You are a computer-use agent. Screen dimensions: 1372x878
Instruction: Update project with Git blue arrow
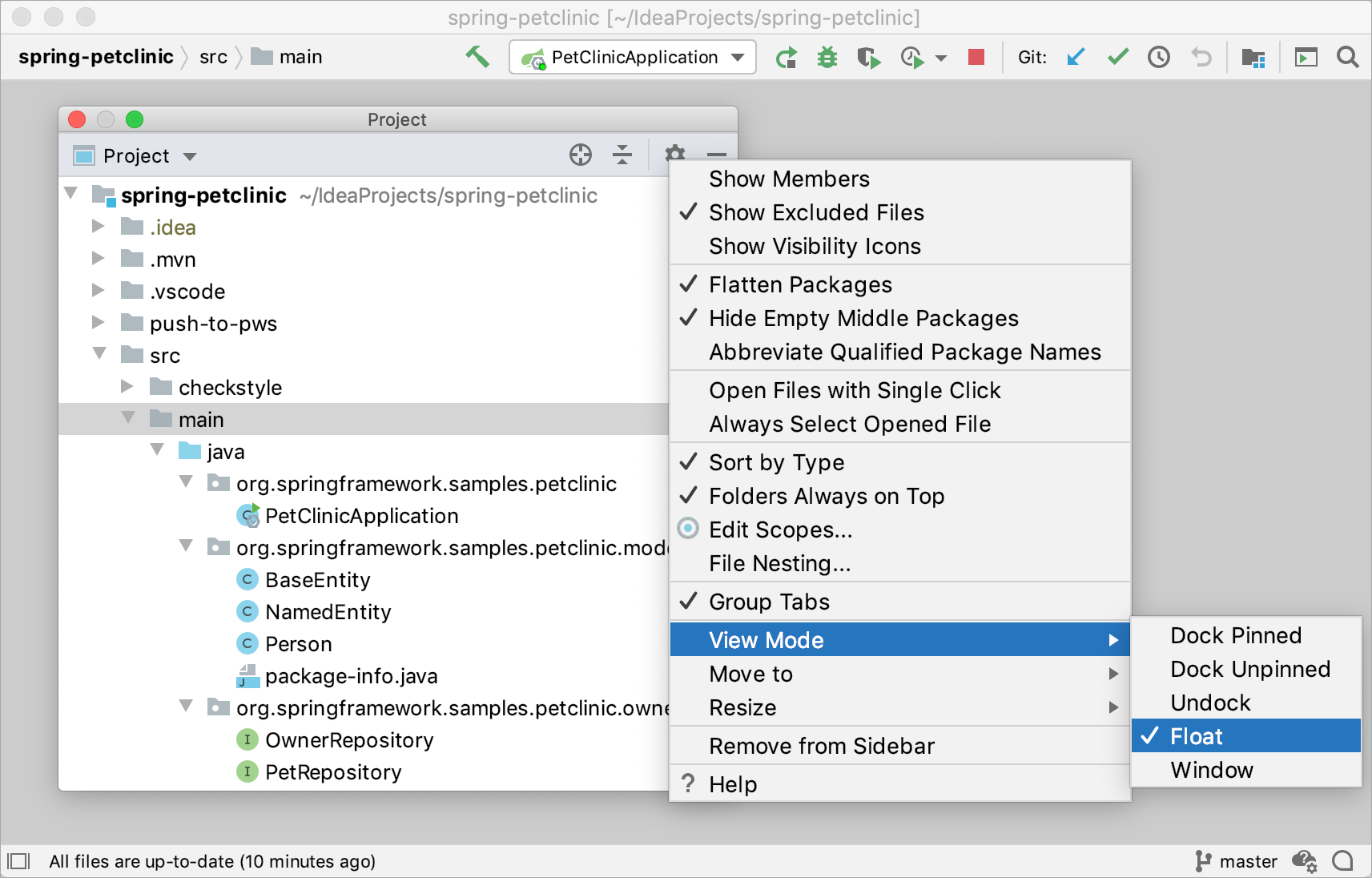tap(1076, 57)
